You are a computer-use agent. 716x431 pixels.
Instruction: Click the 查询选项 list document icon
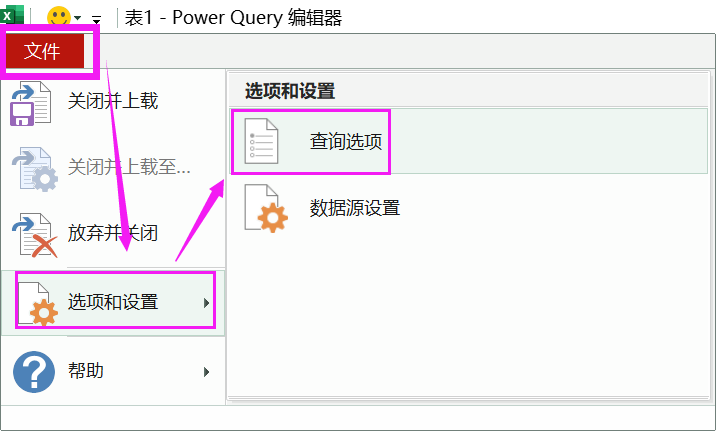click(261, 141)
